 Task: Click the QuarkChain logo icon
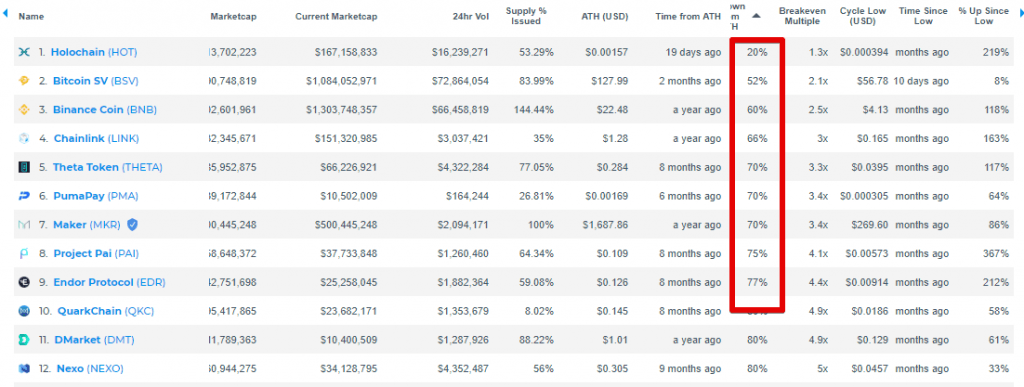click(x=24, y=311)
